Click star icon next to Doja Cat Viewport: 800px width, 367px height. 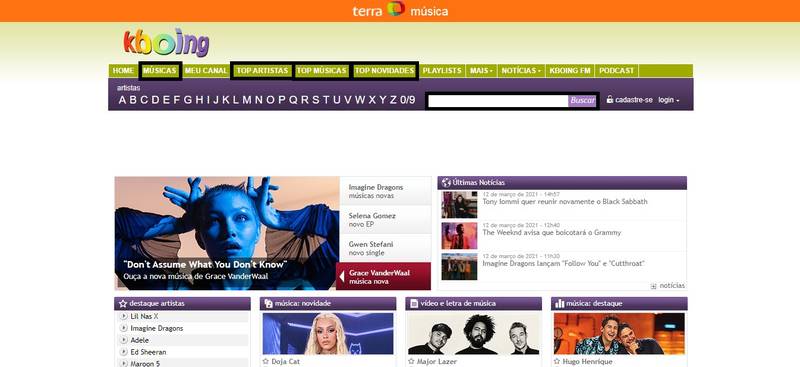pyautogui.click(x=266, y=361)
